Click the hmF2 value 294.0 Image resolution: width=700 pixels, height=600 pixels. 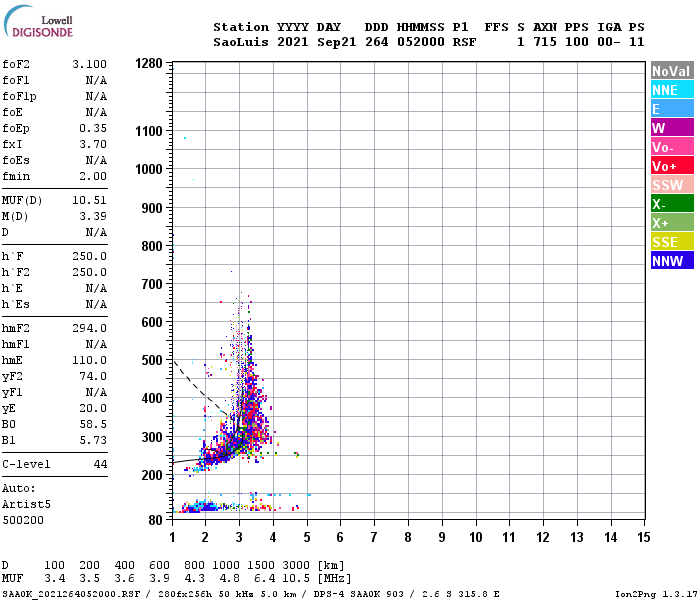coord(90,329)
